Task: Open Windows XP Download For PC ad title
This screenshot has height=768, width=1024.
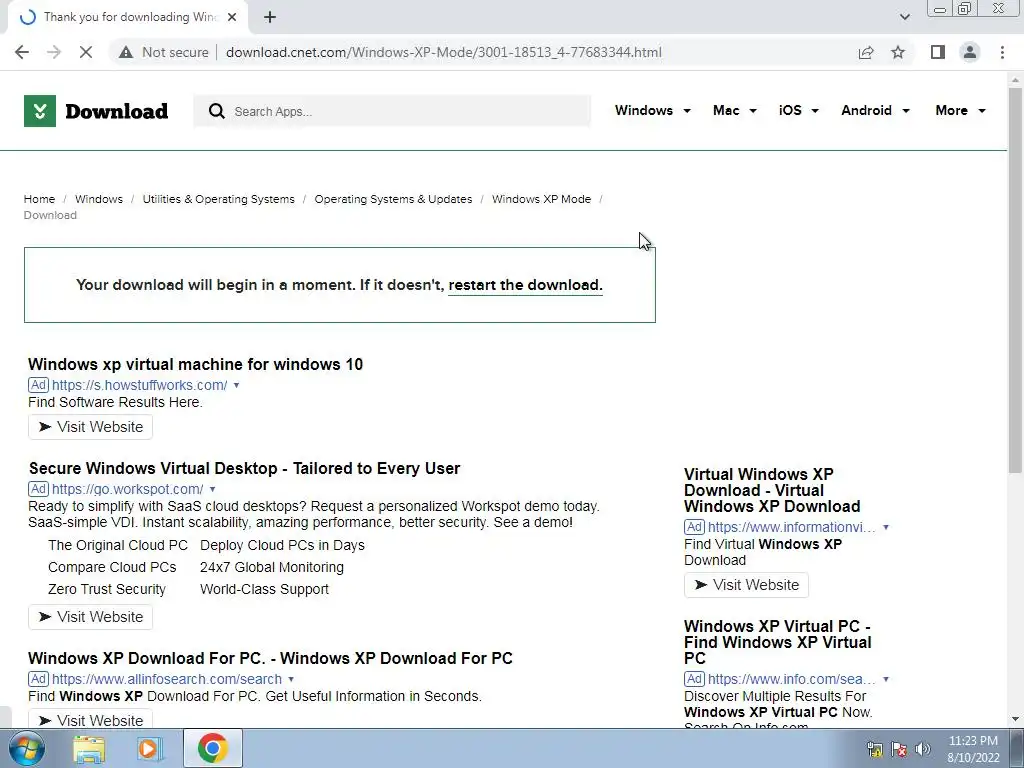Action: pos(270,658)
